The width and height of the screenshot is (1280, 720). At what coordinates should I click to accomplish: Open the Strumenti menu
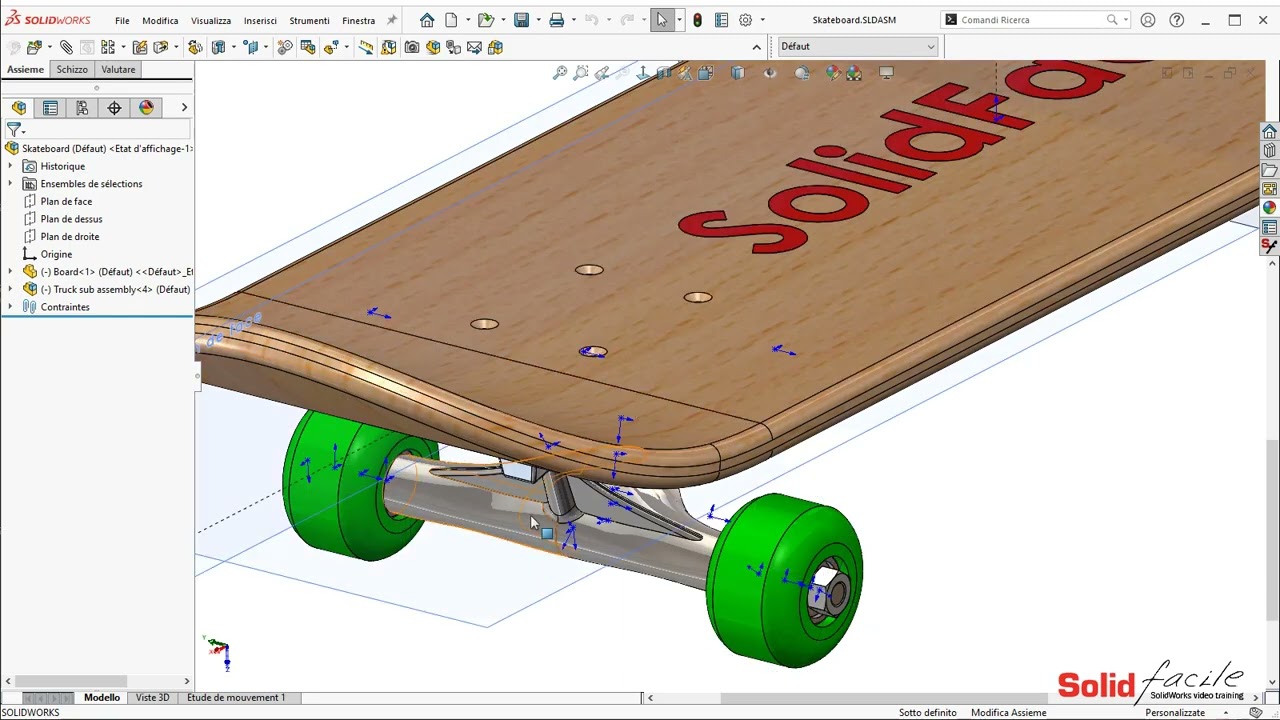tap(309, 20)
